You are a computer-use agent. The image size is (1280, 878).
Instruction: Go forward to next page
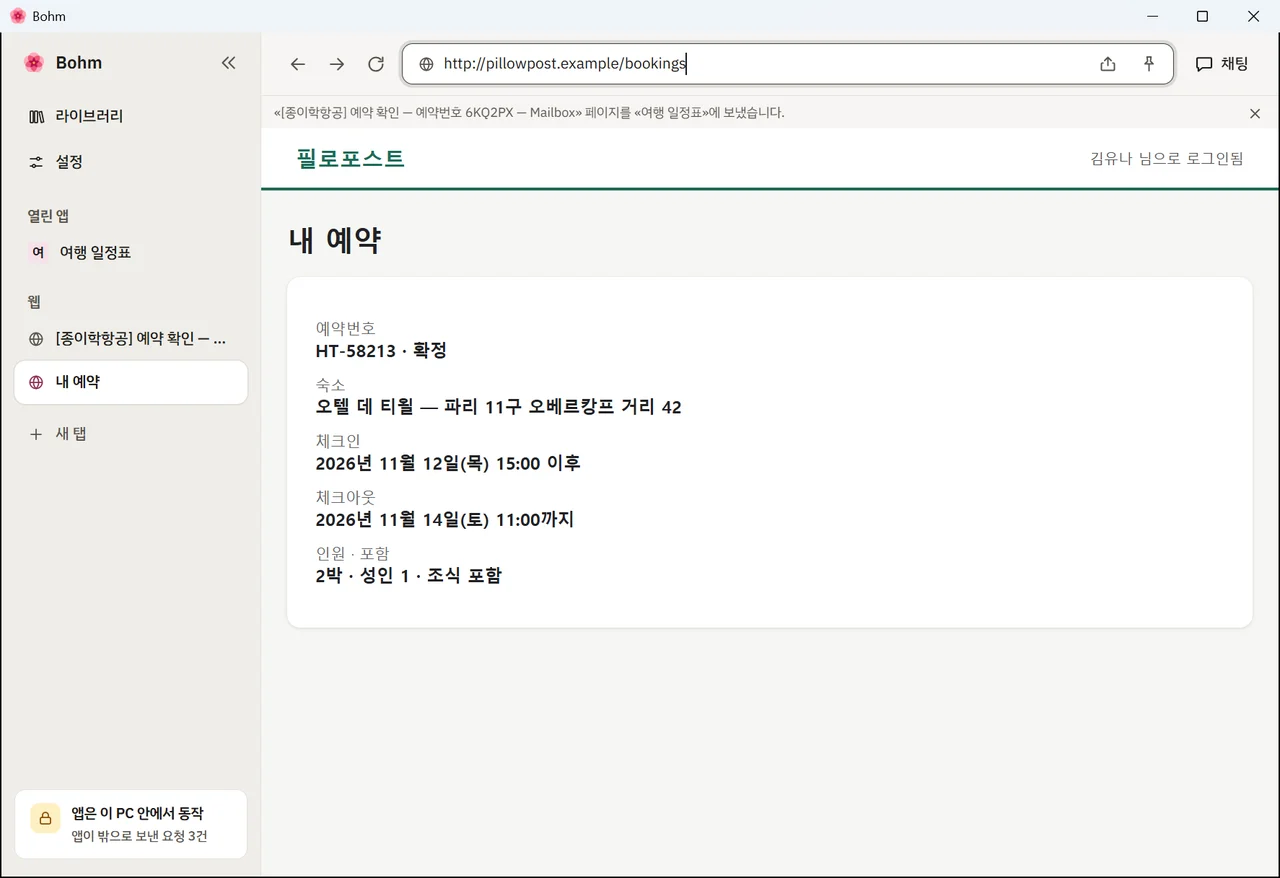point(337,64)
